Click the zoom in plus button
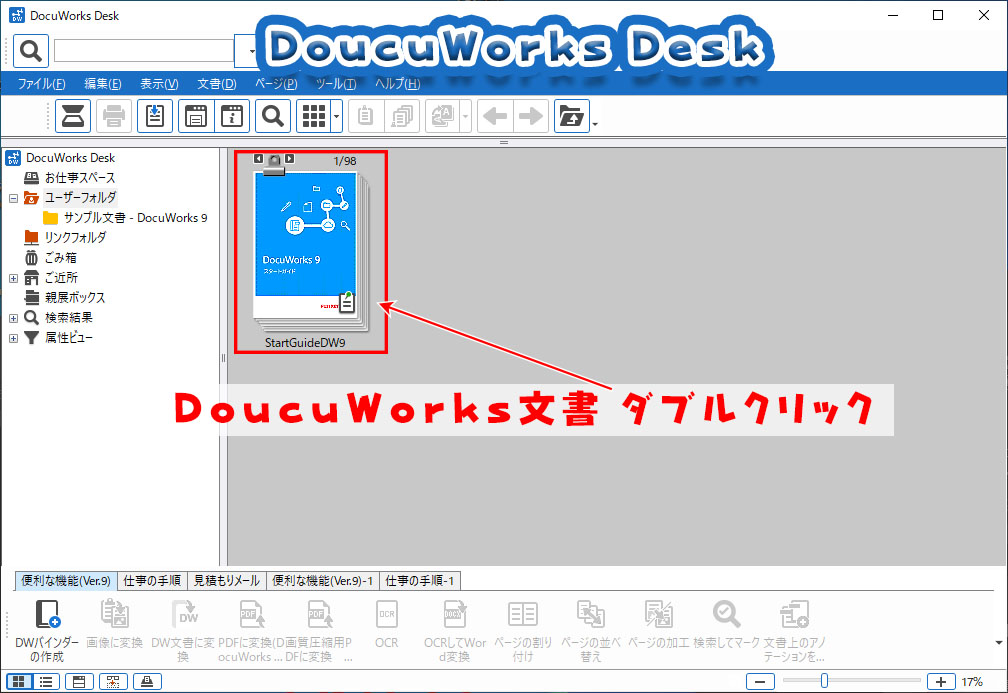 940,682
